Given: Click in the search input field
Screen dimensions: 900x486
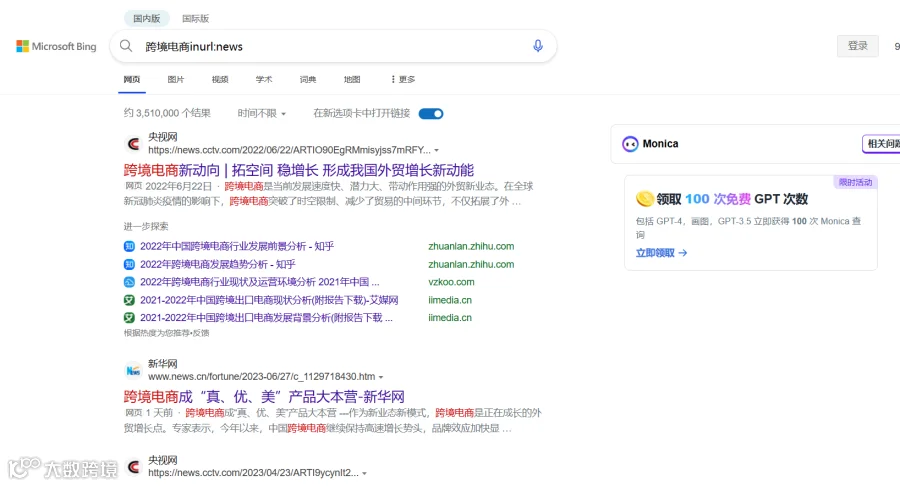Looking at the screenshot, I should (333, 46).
